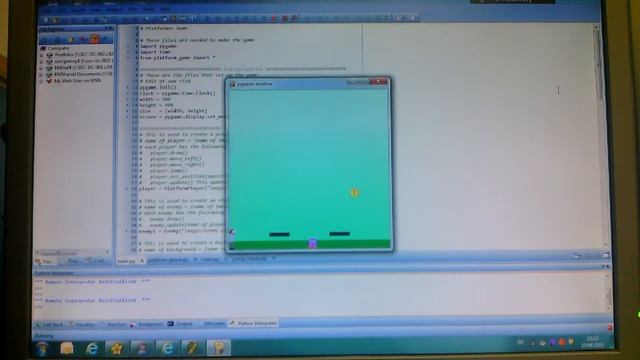Click the yellow star taskbar icon
Image resolution: width=640 pixels, height=360 pixels.
tap(117, 349)
